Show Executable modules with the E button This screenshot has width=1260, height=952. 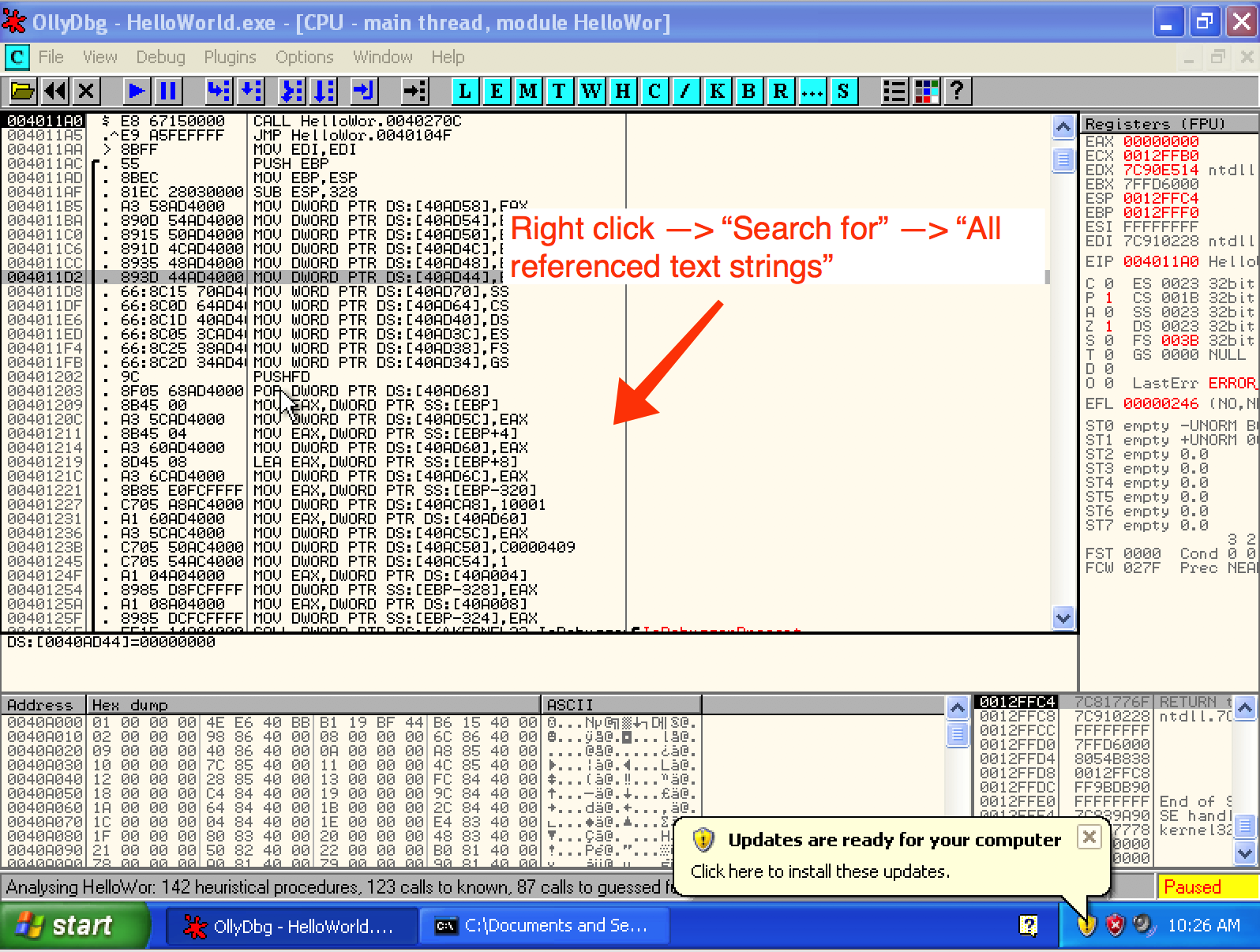[497, 91]
